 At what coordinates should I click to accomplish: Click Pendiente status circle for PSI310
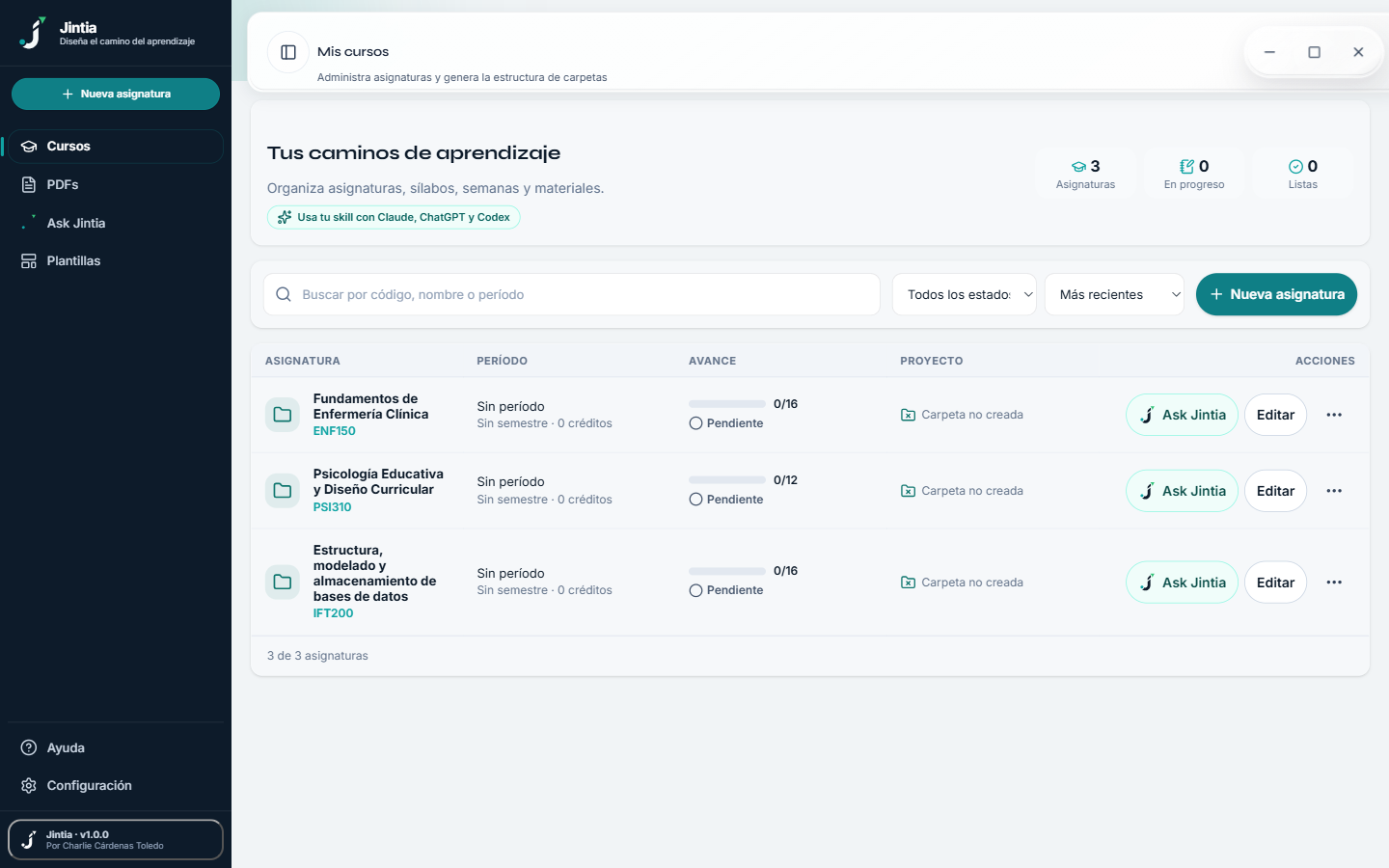click(695, 500)
